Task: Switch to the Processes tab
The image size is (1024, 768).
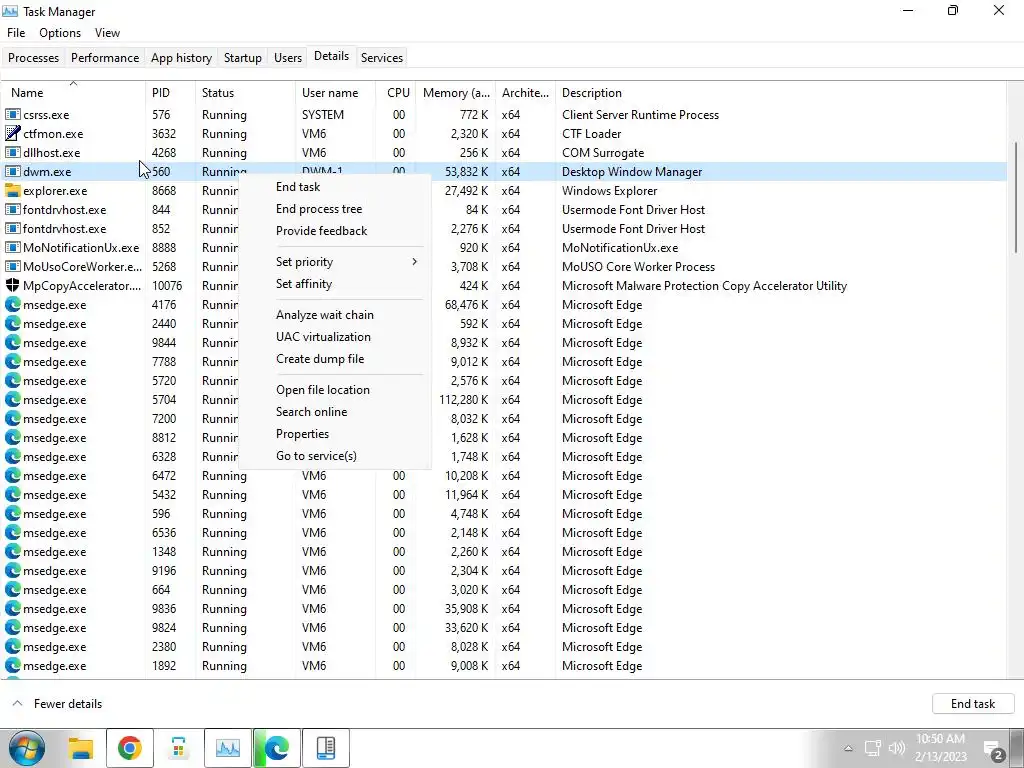Action: coord(33,57)
